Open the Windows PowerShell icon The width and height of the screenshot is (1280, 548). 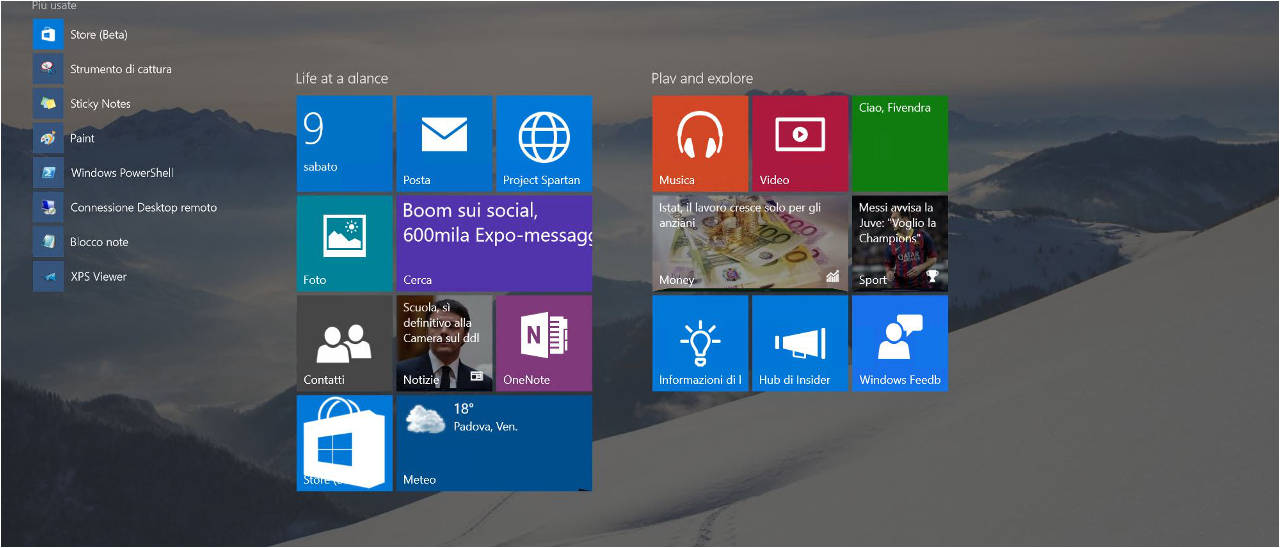pos(48,172)
